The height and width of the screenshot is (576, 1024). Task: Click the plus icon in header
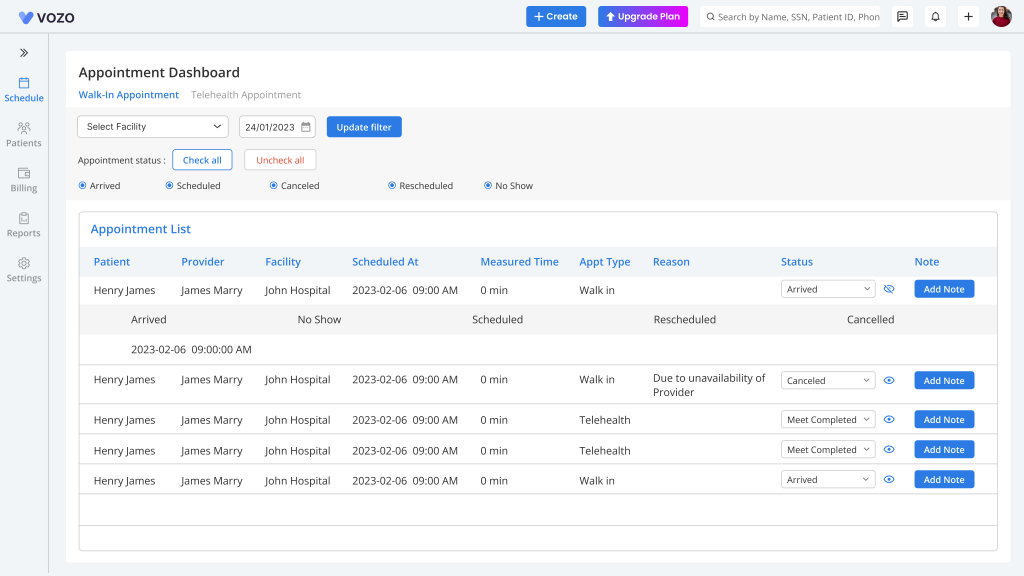click(968, 16)
